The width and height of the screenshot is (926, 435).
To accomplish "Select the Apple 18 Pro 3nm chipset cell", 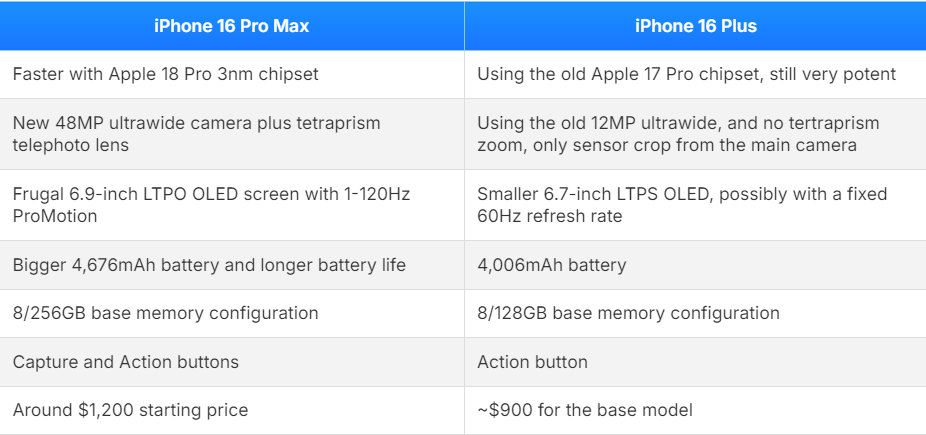I will (166, 74).
